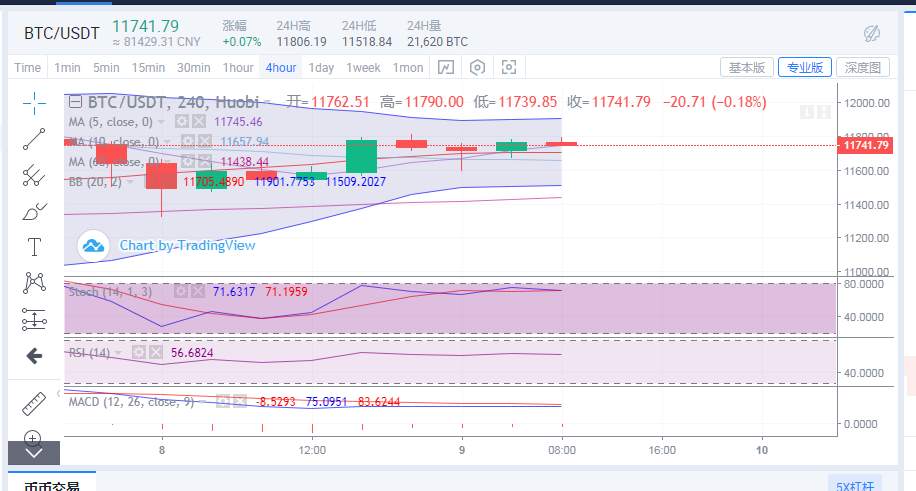
Task: Select the 5min interval tab
Action: tap(106, 68)
